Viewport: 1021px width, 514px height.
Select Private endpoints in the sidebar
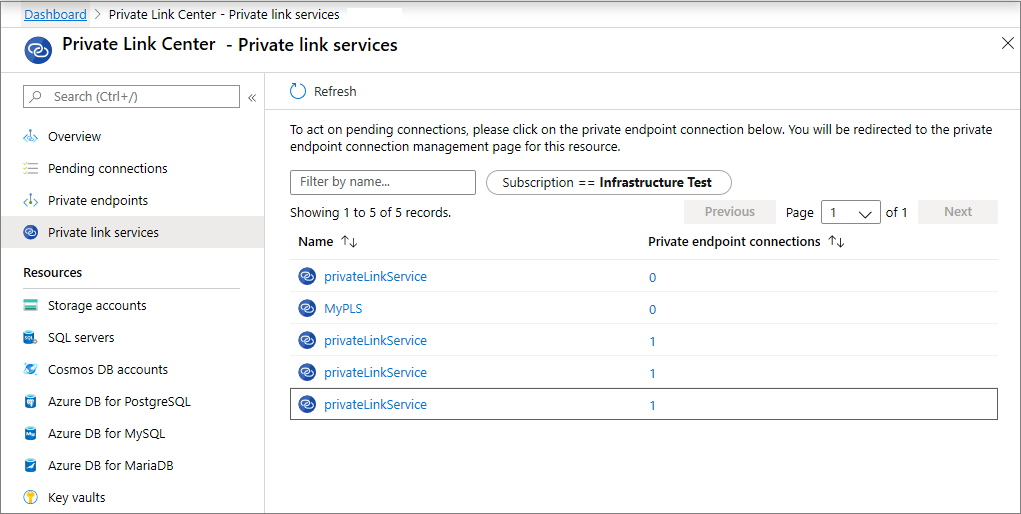coord(97,201)
